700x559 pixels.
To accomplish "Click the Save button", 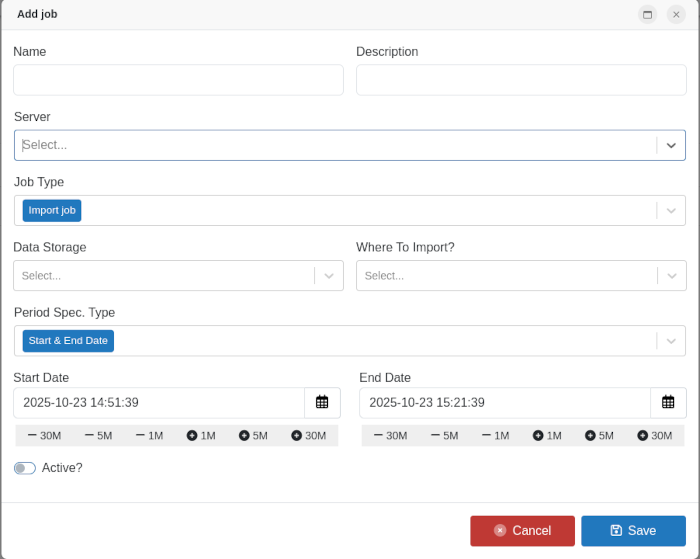I will (x=633, y=531).
